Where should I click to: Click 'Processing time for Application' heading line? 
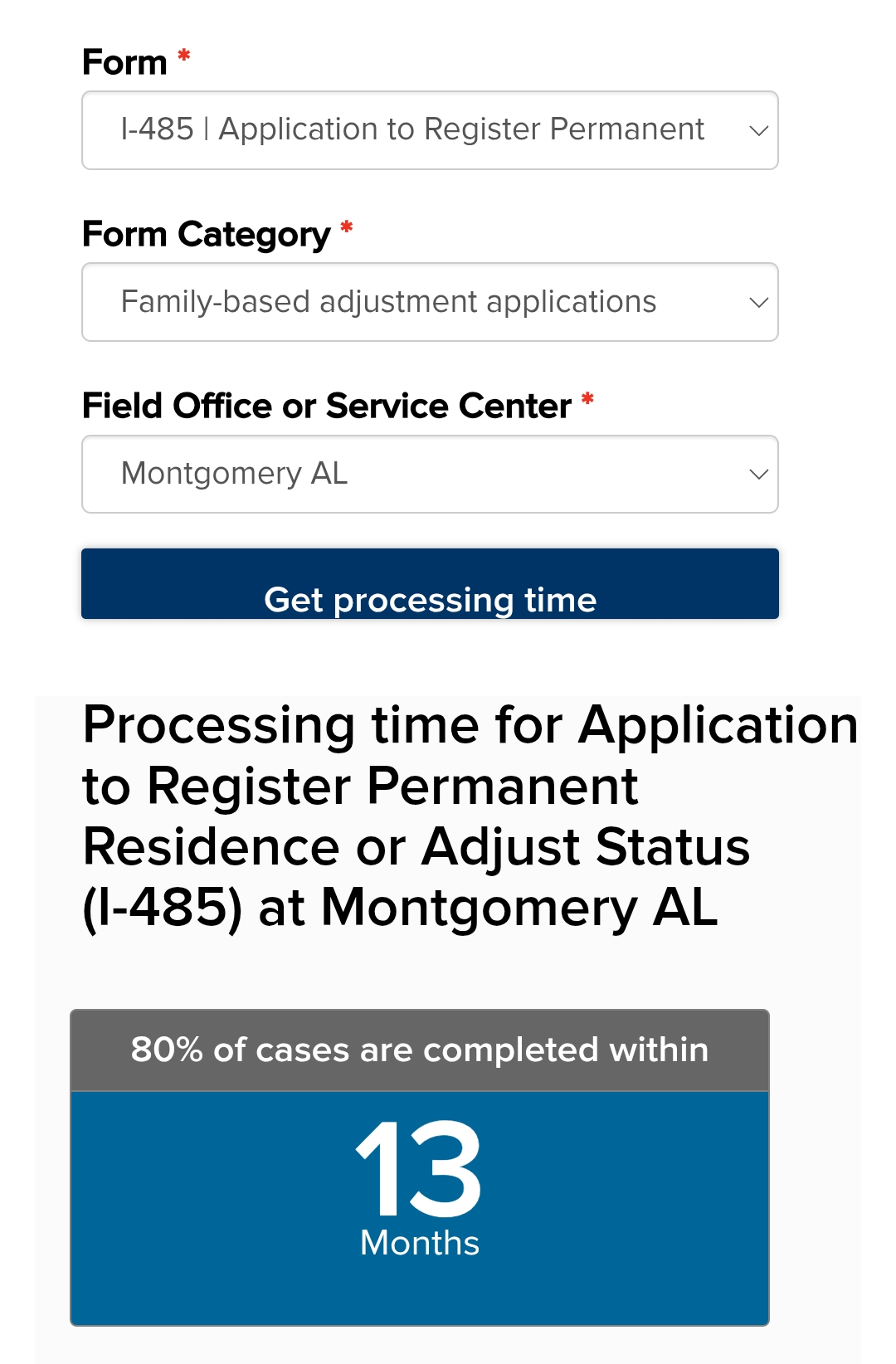470,725
